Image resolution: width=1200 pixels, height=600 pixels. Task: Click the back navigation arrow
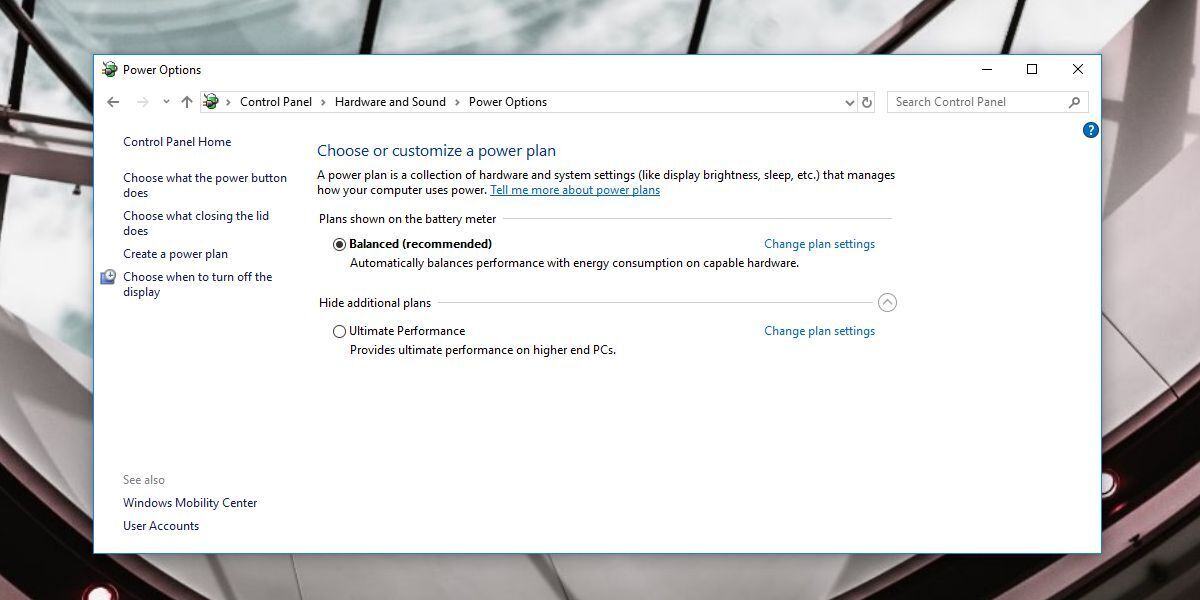pos(113,101)
